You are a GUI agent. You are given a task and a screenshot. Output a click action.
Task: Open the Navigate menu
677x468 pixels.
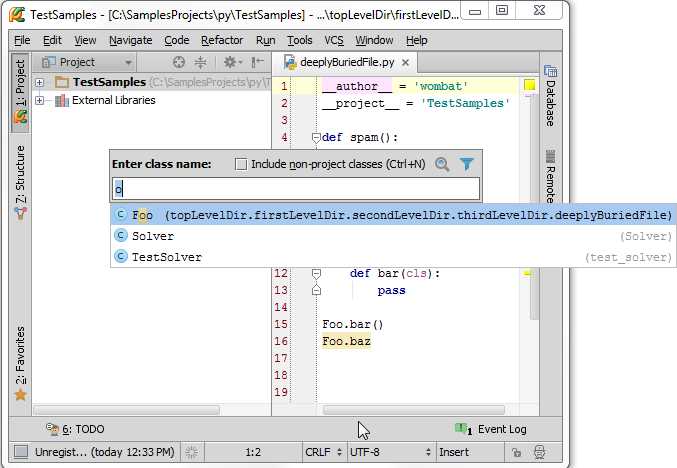click(130, 41)
